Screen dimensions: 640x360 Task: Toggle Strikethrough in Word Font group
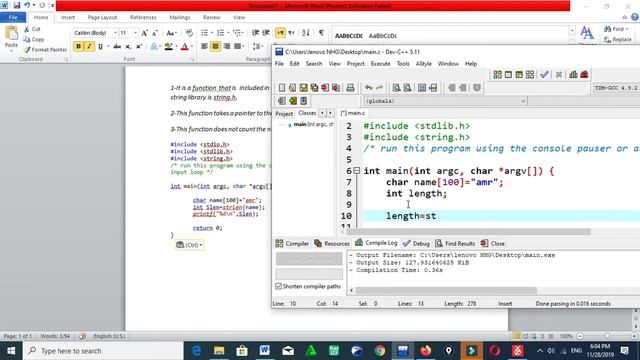tap(117, 47)
